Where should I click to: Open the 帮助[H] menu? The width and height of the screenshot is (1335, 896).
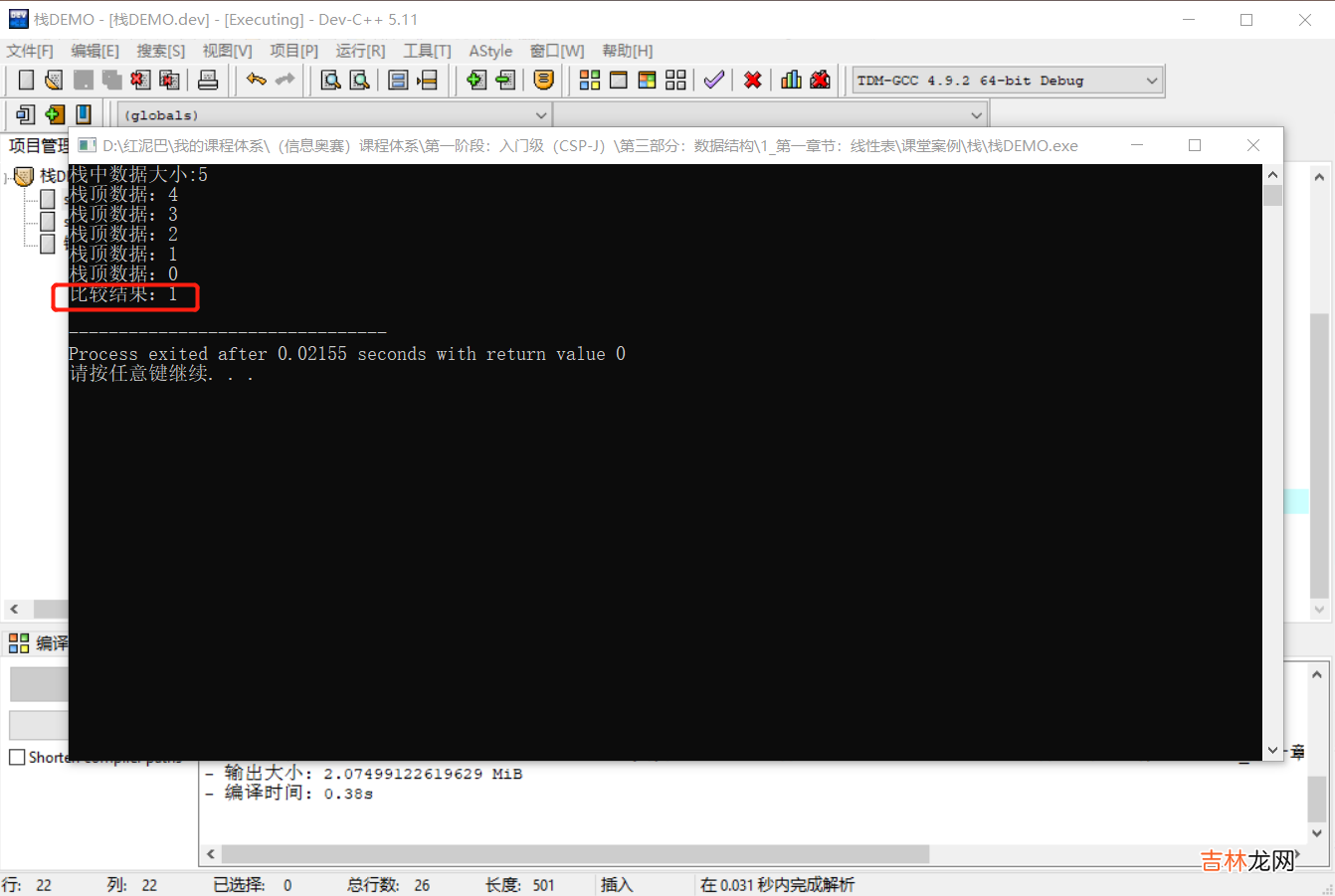click(628, 51)
